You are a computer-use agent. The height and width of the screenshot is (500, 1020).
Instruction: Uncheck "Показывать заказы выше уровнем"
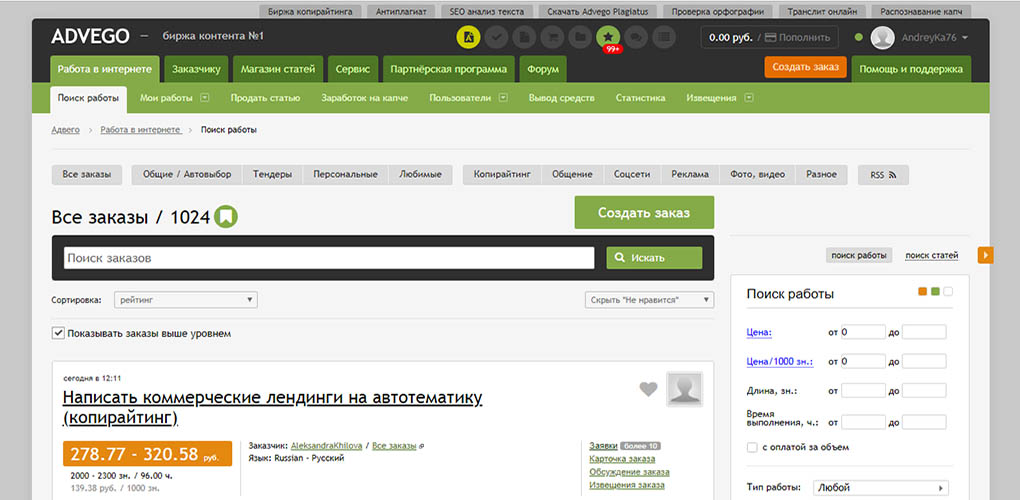tap(58, 334)
